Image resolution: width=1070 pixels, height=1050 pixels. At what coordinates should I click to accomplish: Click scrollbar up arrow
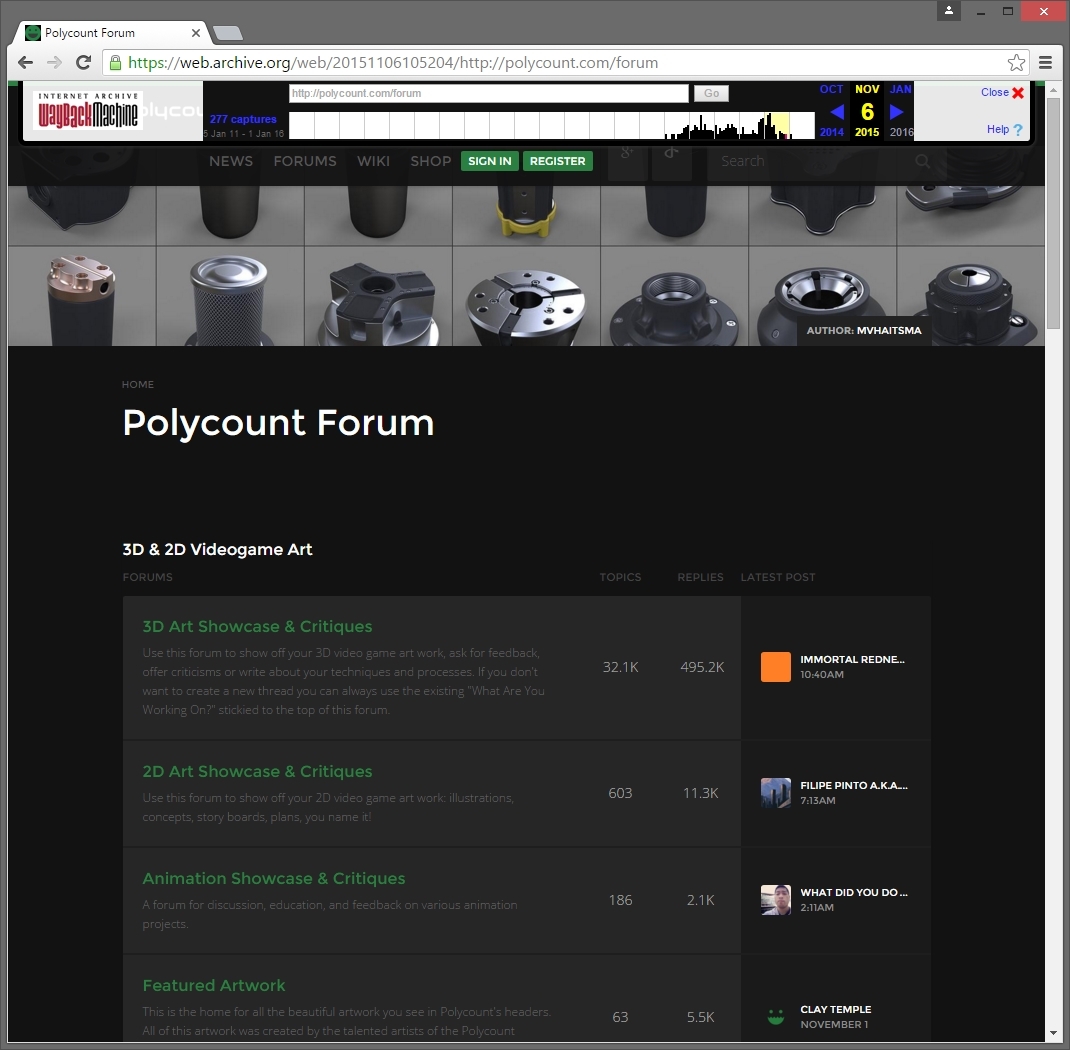click(x=1053, y=89)
